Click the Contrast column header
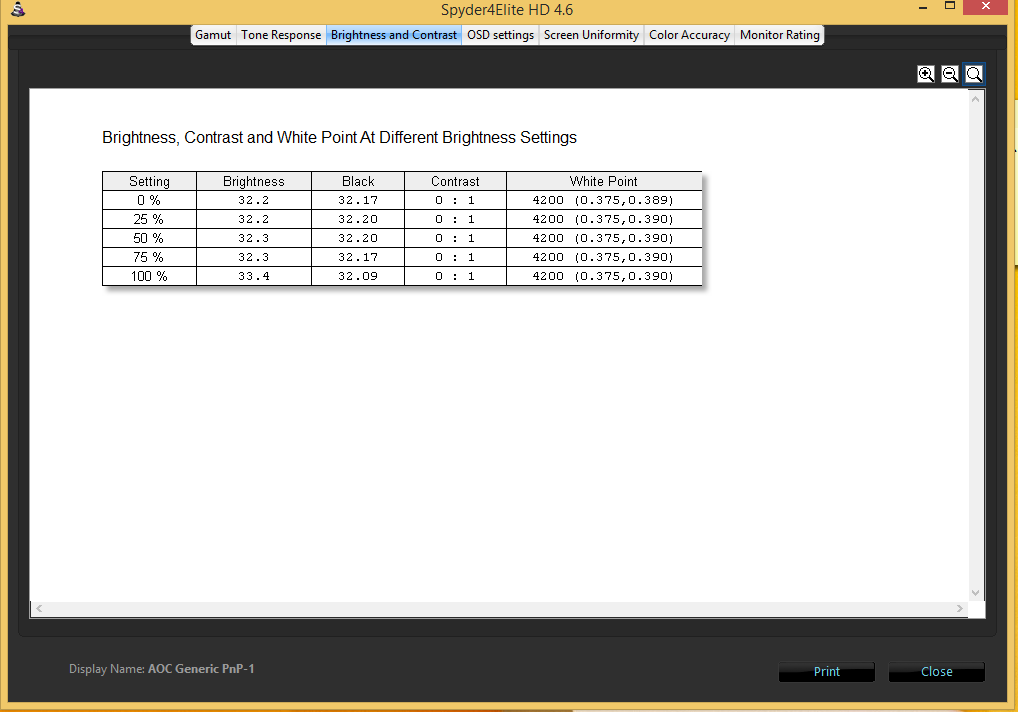 click(x=455, y=181)
